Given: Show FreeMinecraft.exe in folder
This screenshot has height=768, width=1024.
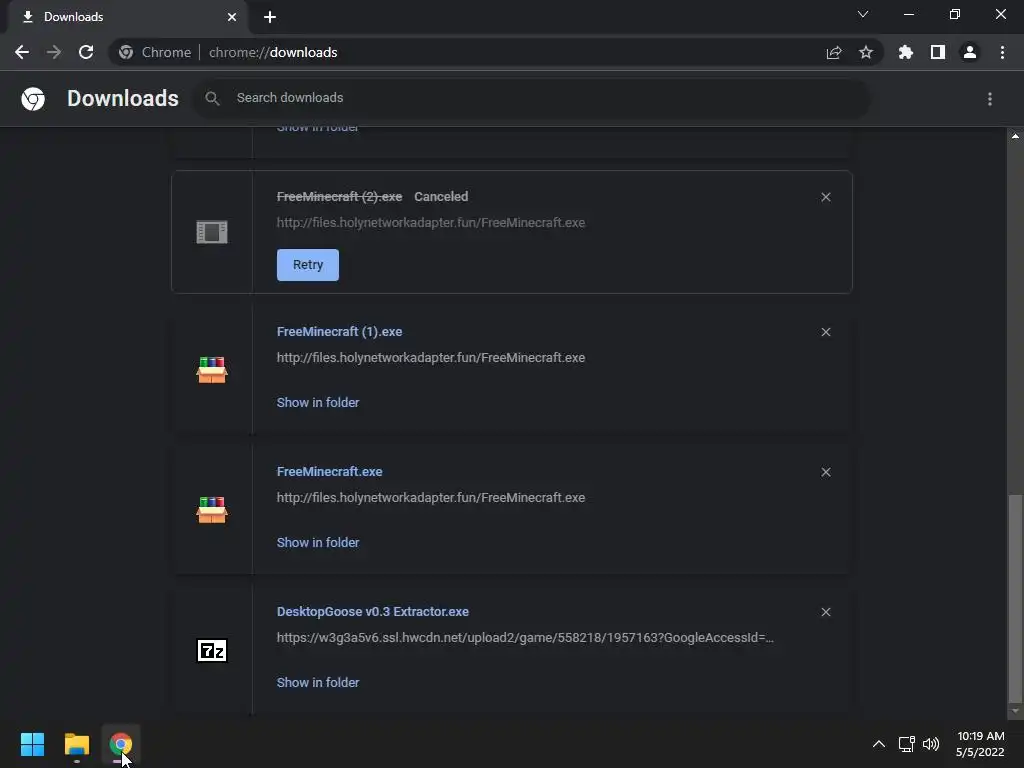Looking at the screenshot, I should 318,543.
